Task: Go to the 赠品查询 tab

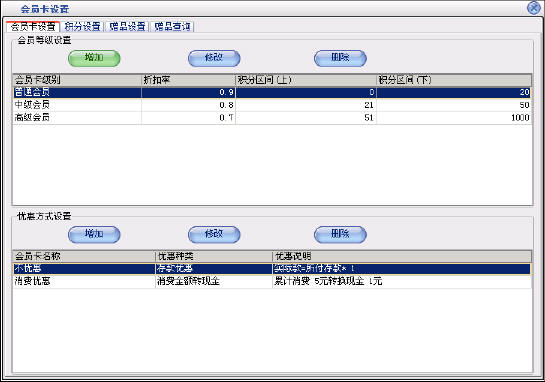Action: click(172, 26)
